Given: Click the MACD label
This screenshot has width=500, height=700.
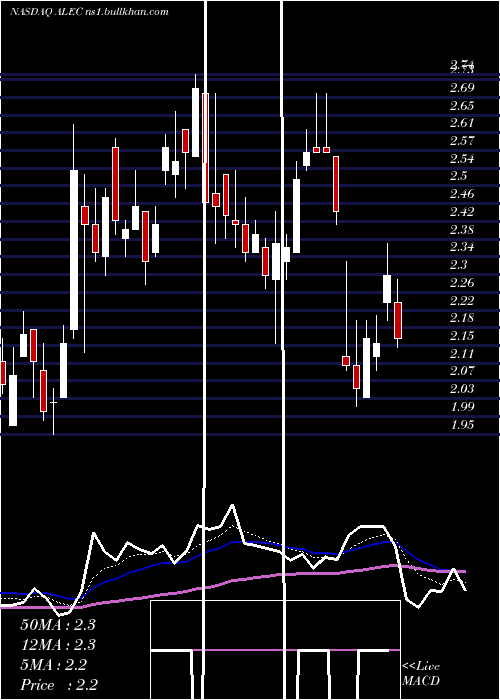Looking at the screenshot, I should point(421,681).
